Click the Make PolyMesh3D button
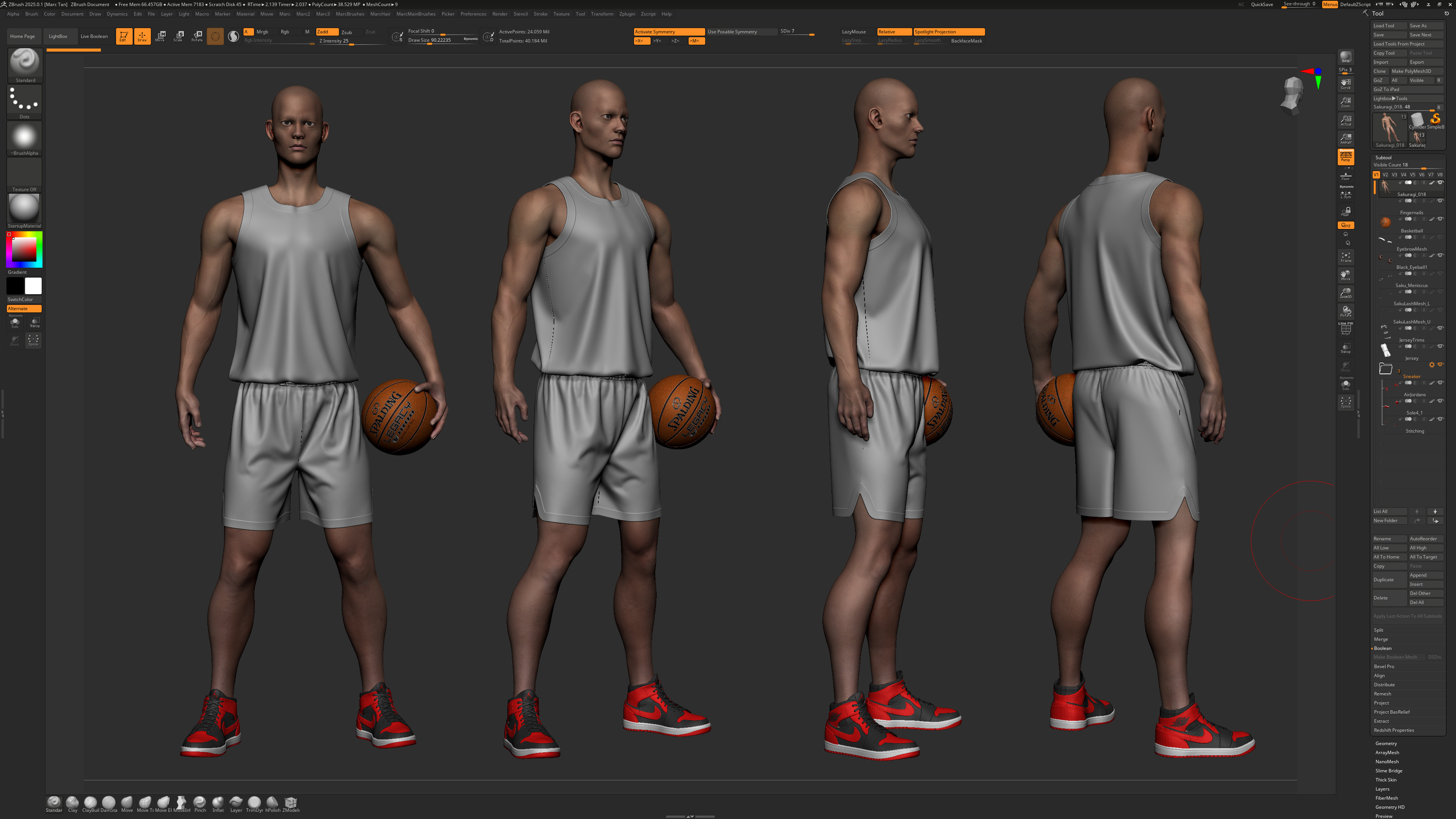Screen dimensions: 1456x819 (x=1417, y=71)
